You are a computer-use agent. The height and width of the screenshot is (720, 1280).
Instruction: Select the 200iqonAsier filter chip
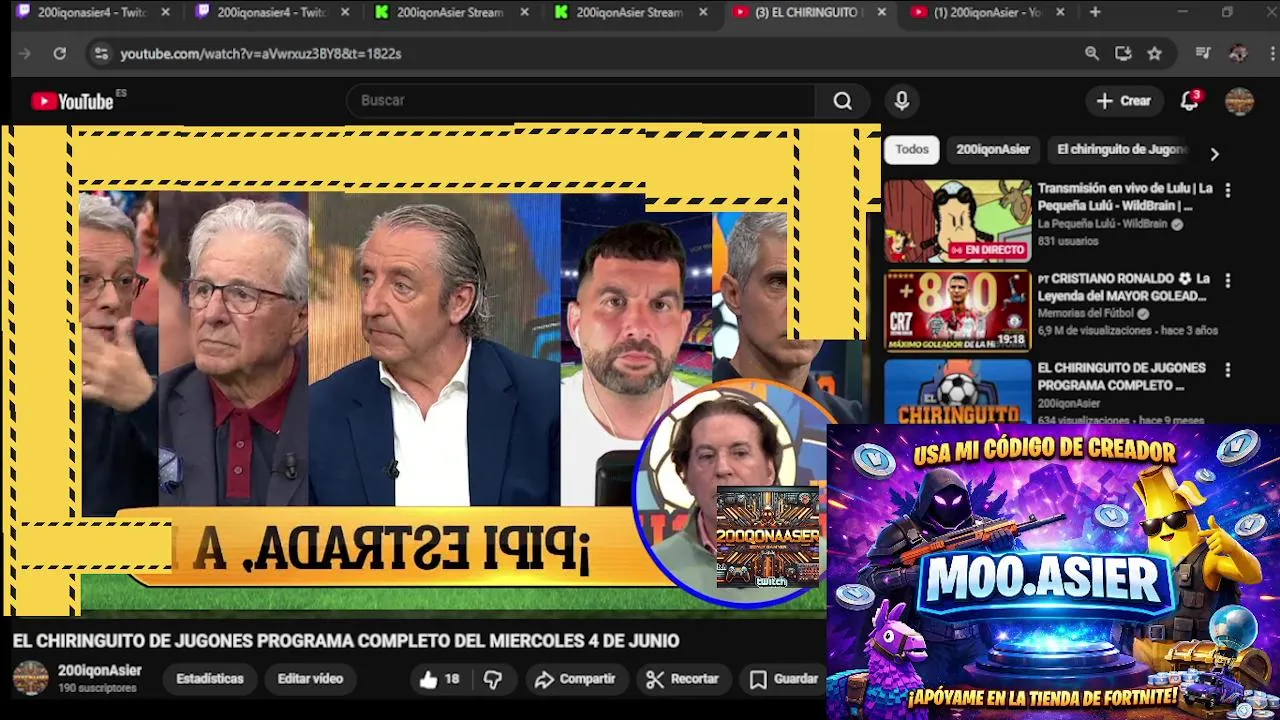992,150
